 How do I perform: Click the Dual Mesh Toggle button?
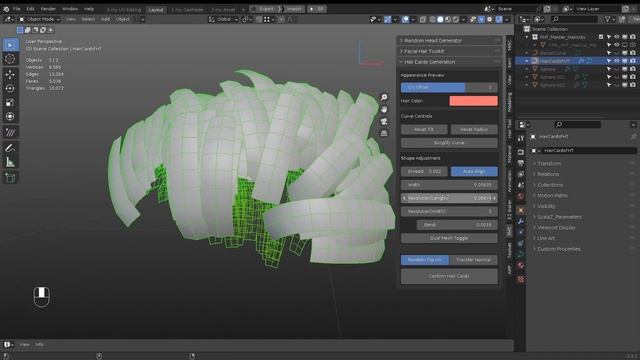click(449, 238)
